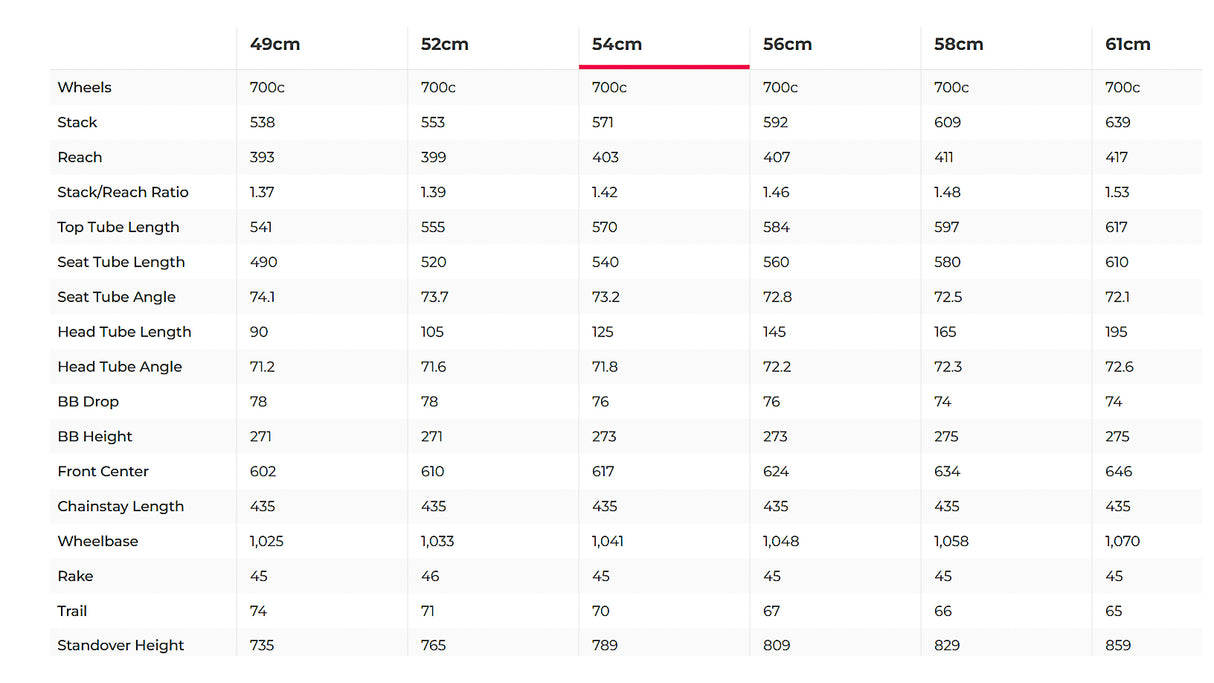This screenshot has height=683, width=1214.
Task: Select the Chainstay Length row label
Action: (x=121, y=506)
